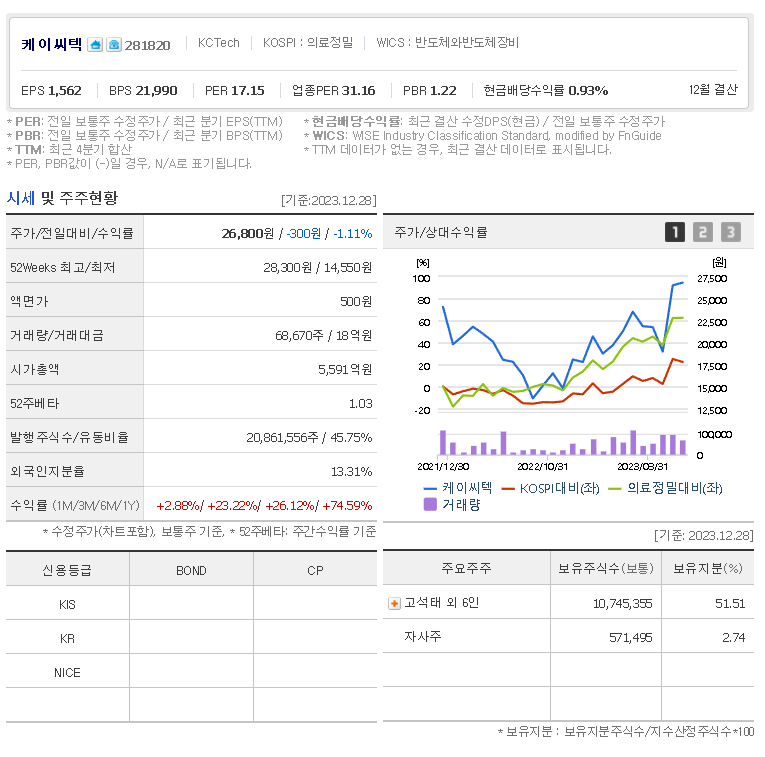The height and width of the screenshot is (757, 765).
Task: Click the +23.22% 3M return
Action: coord(232,506)
